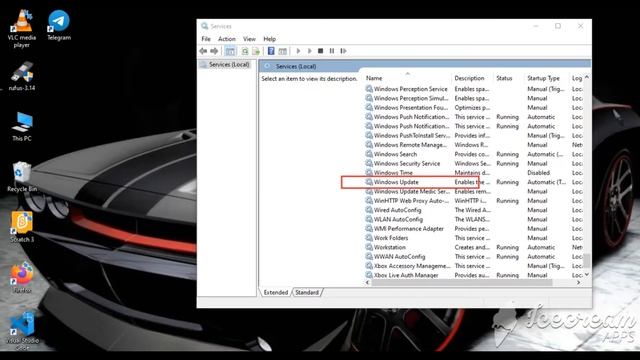The image size is (640, 360).
Task: Click the Disabled startup type cell
Action: (538, 173)
